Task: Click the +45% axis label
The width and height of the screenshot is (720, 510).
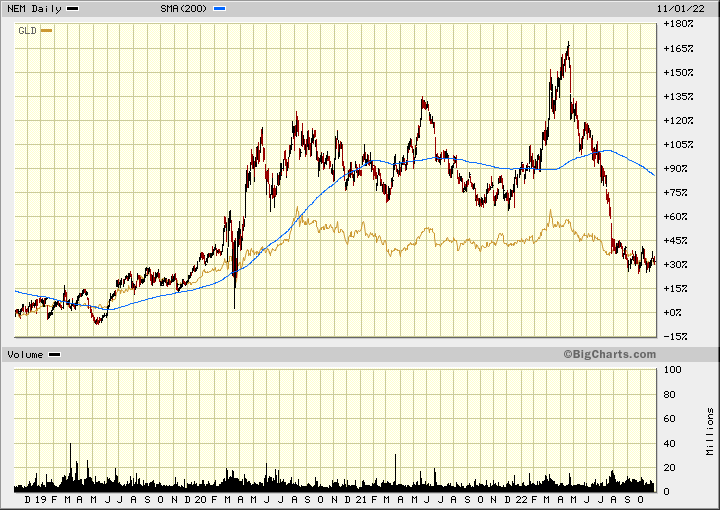Action: pos(675,240)
